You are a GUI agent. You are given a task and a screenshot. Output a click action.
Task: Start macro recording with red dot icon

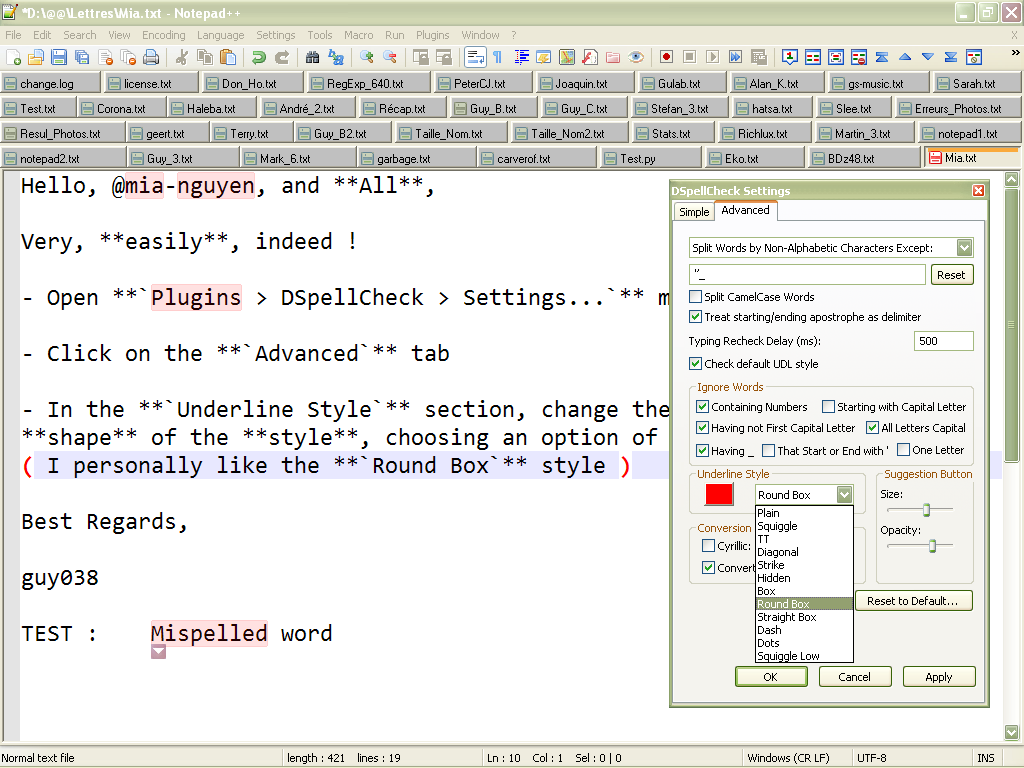point(666,57)
